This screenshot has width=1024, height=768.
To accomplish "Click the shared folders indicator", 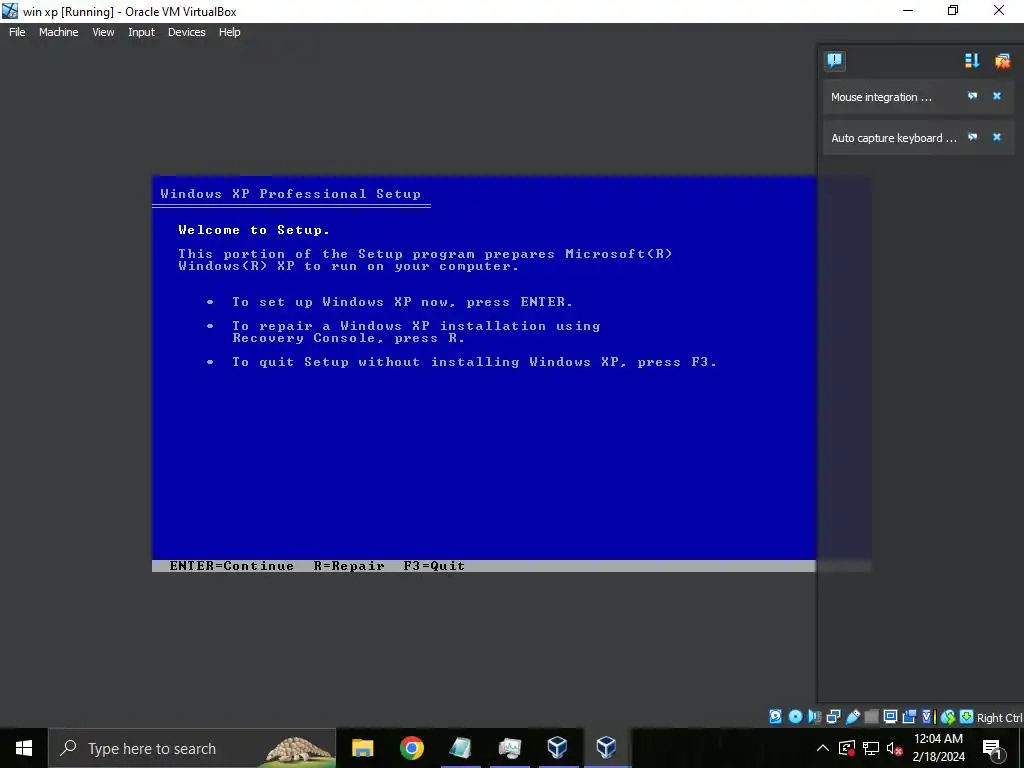I will [871, 716].
